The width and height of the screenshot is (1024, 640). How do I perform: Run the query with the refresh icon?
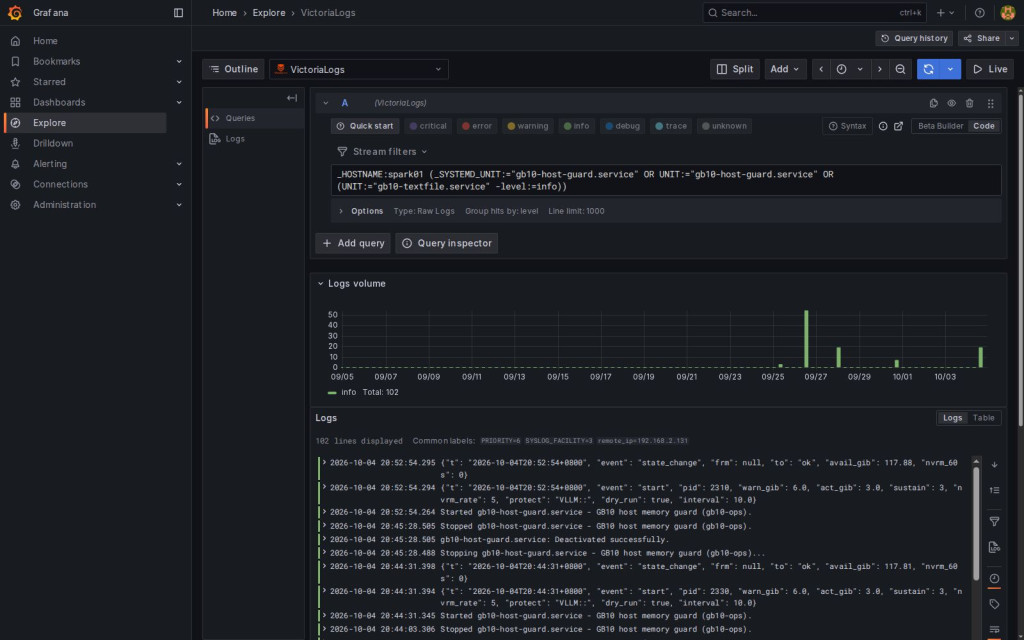[x=928, y=69]
